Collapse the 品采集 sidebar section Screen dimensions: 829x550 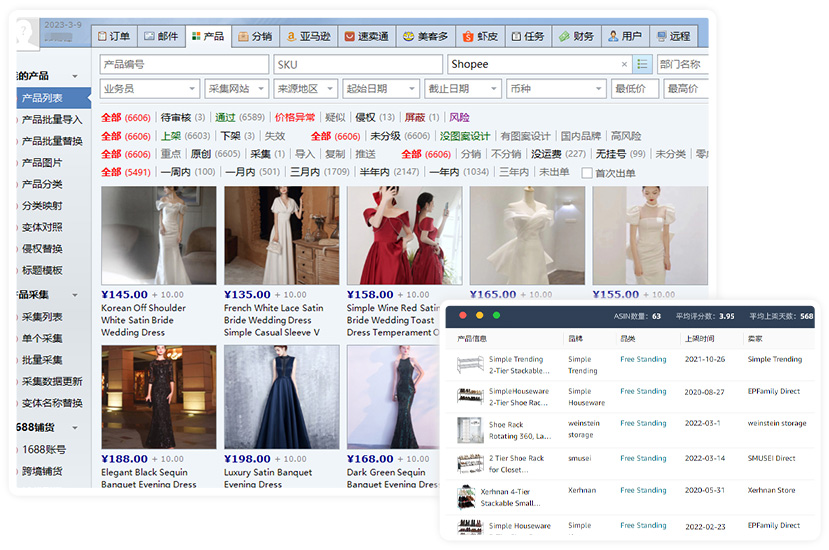pyautogui.click(x=75, y=295)
